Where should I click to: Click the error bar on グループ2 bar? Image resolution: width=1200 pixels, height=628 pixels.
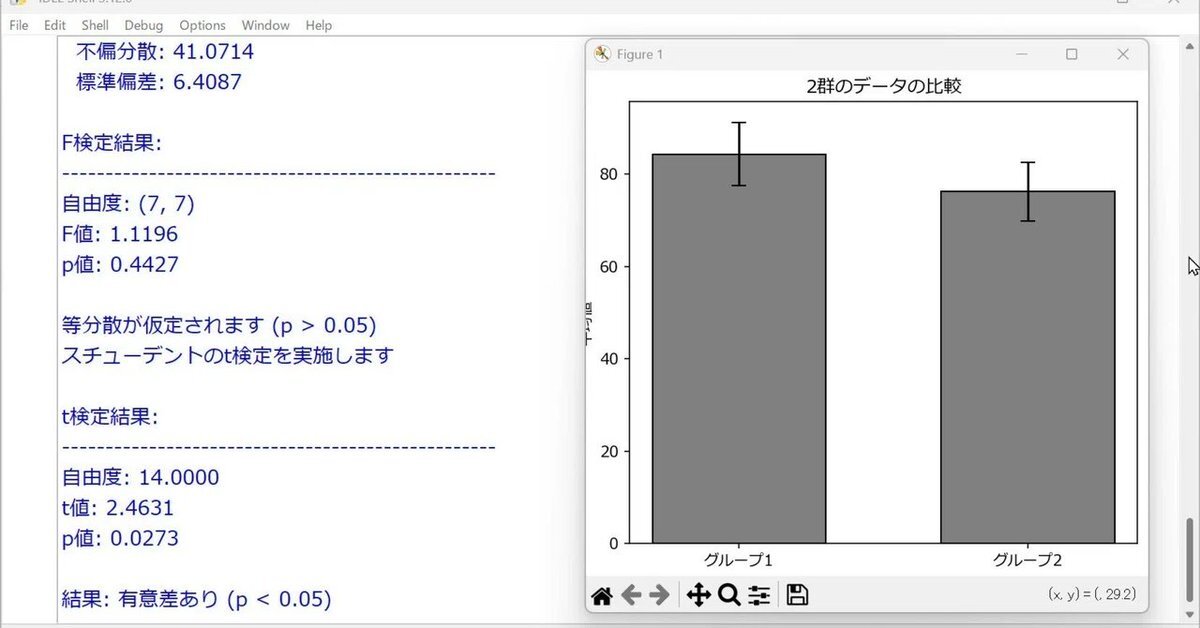pos(1028,191)
